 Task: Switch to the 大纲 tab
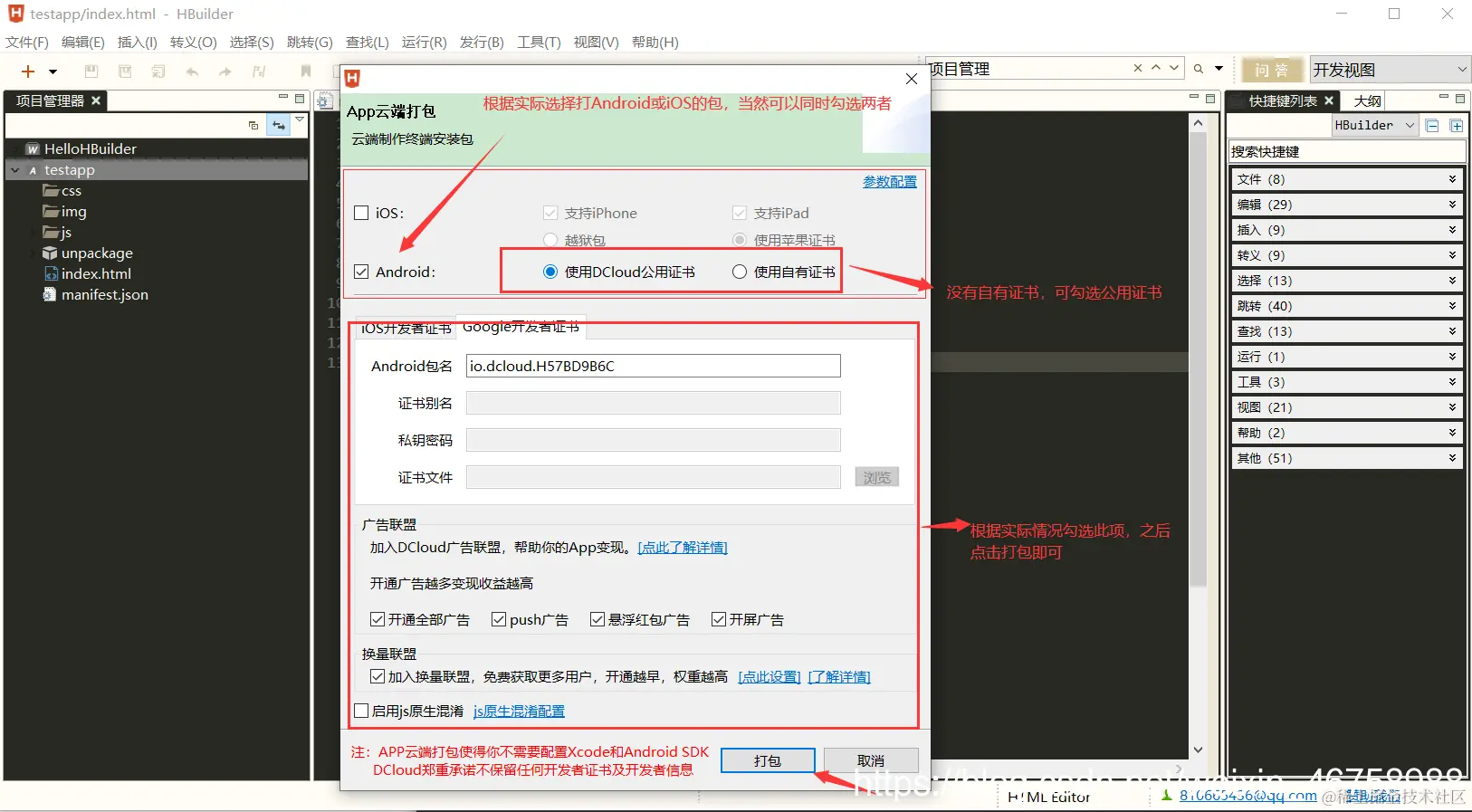[1367, 100]
